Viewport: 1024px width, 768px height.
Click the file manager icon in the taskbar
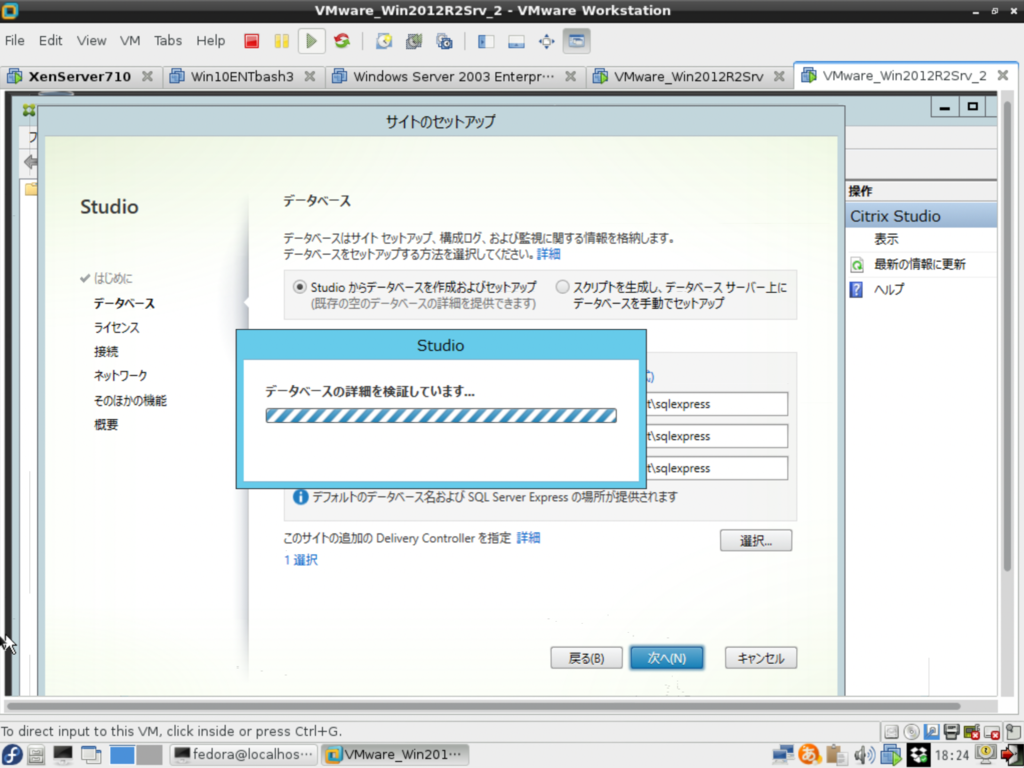tap(36, 754)
